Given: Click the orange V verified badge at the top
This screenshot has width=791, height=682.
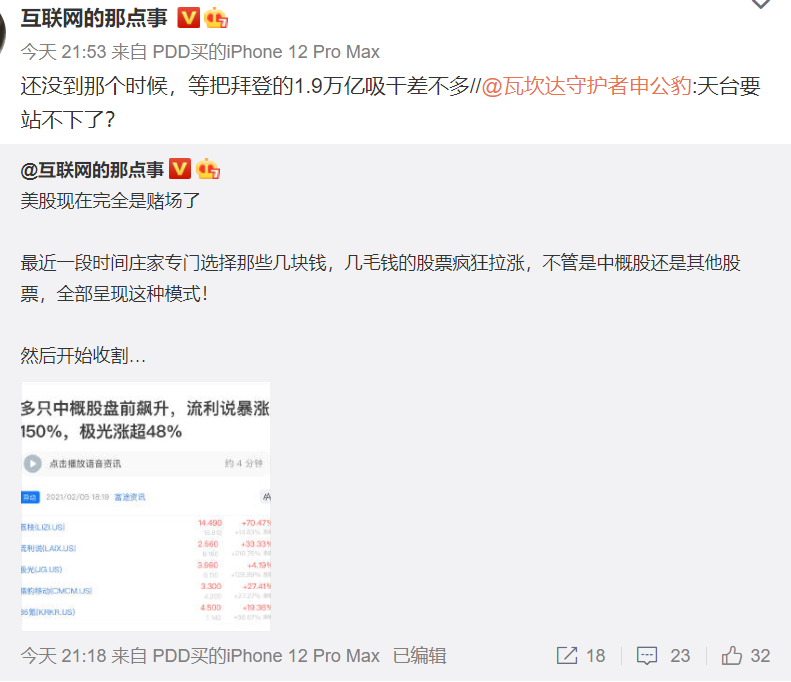Looking at the screenshot, I should pyautogui.click(x=189, y=18).
